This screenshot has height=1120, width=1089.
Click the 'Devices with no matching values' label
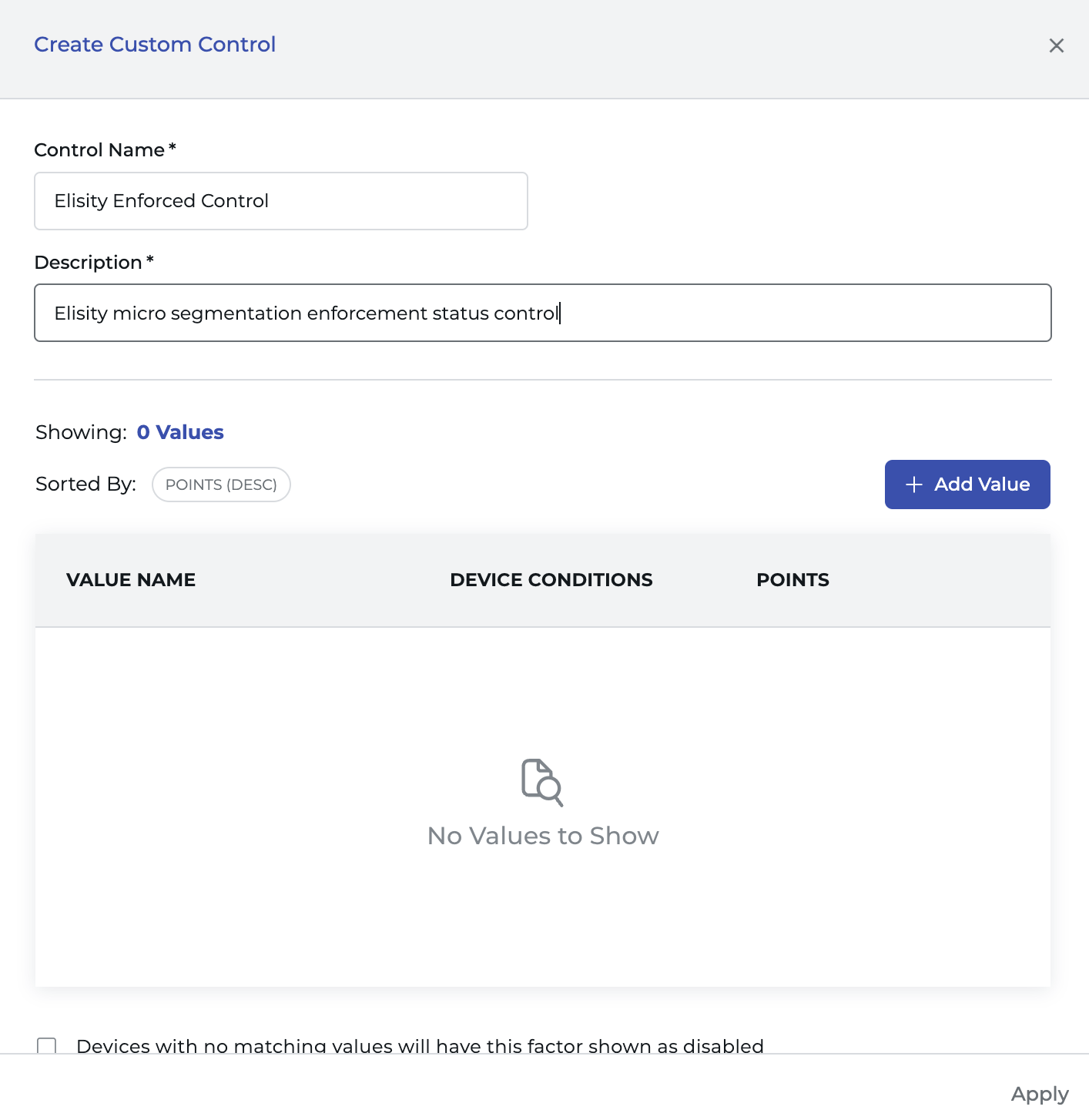pyautogui.click(x=420, y=1045)
